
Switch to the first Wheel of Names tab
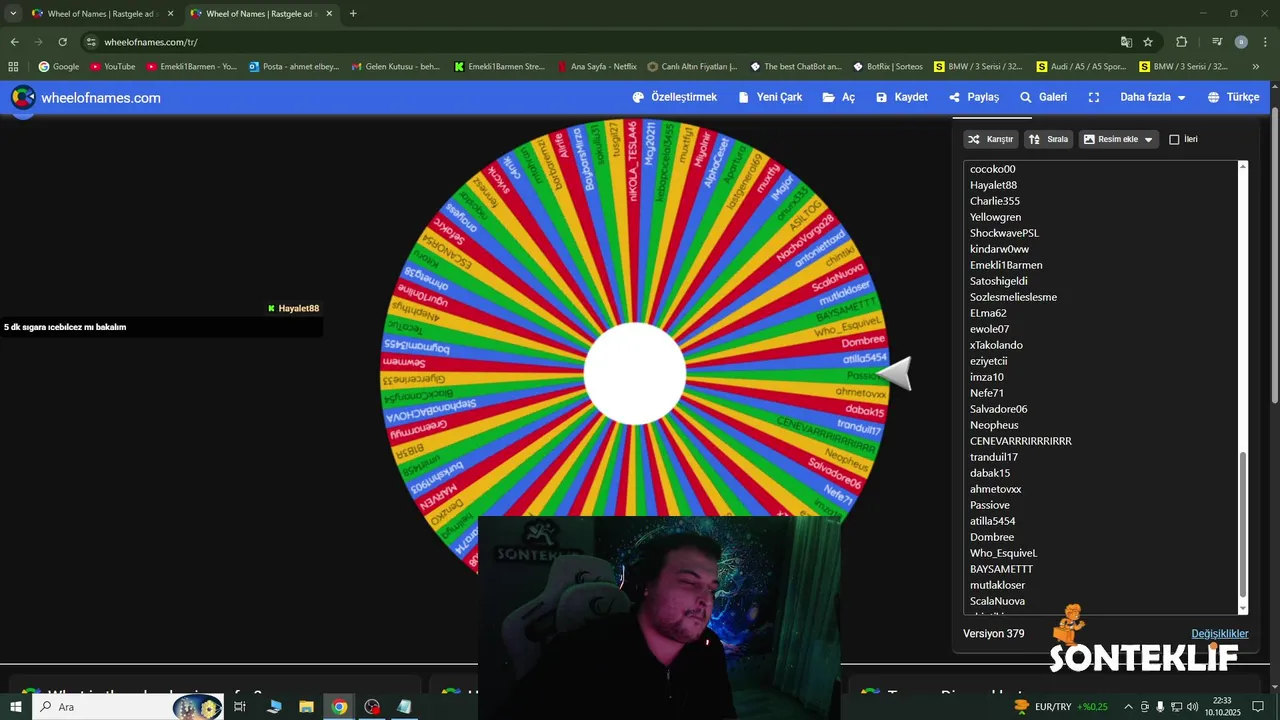(x=101, y=14)
